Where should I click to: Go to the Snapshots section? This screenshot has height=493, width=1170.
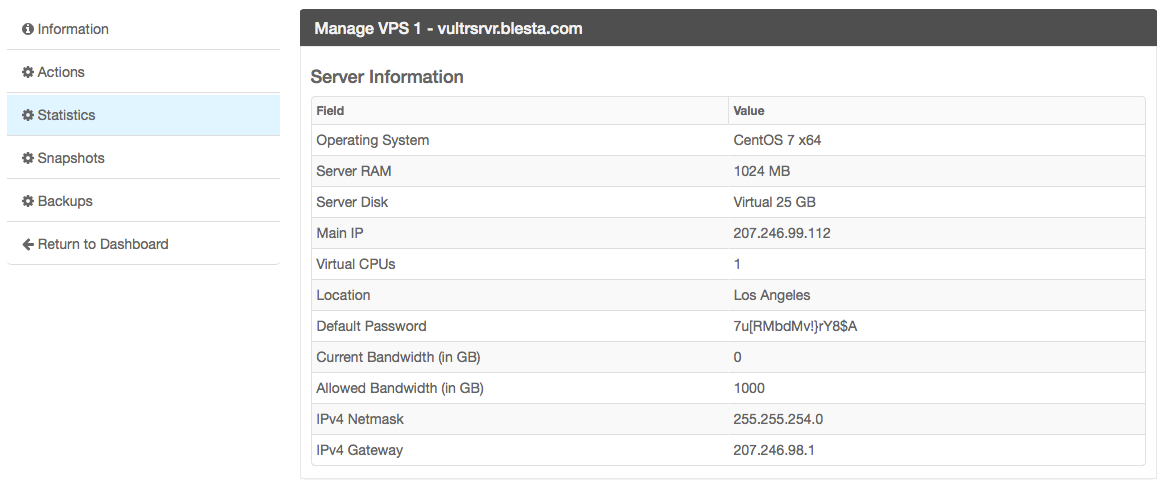(71, 159)
